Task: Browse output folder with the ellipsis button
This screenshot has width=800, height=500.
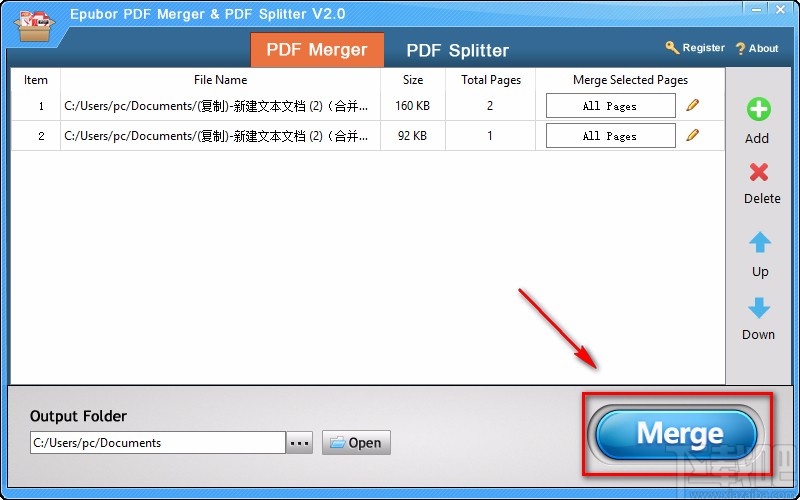Action: 299,443
